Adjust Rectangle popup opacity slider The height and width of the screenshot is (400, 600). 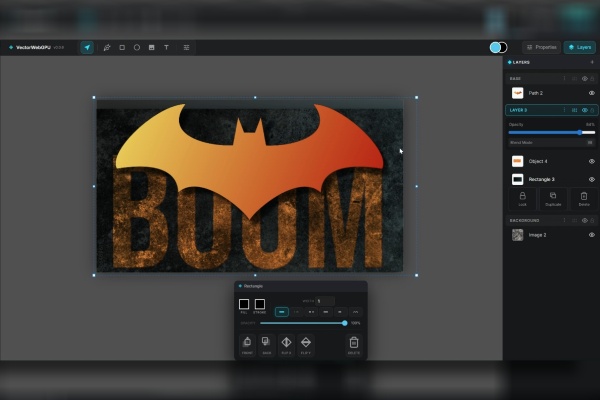303,323
